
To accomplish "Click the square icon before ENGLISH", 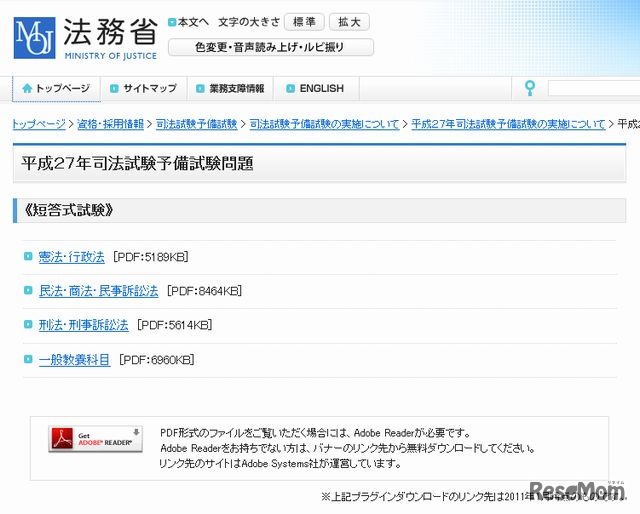I will [x=290, y=88].
